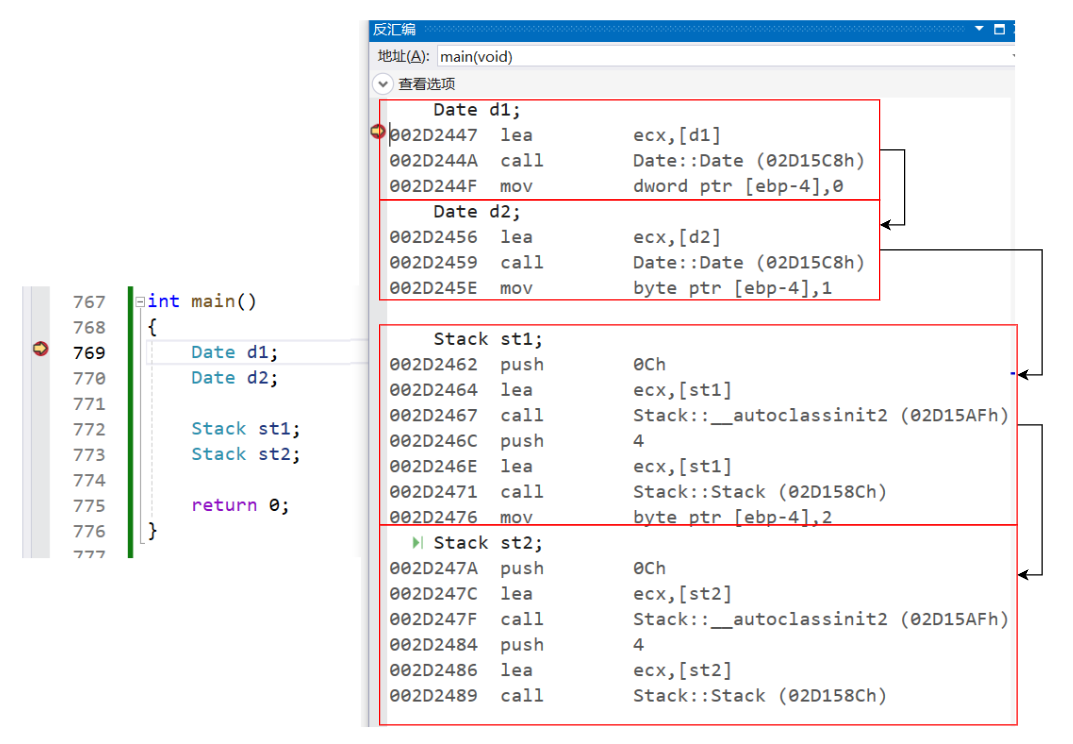Click the push 4 at address 002D2484
The height and width of the screenshot is (744, 1073).
click(x=517, y=645)
